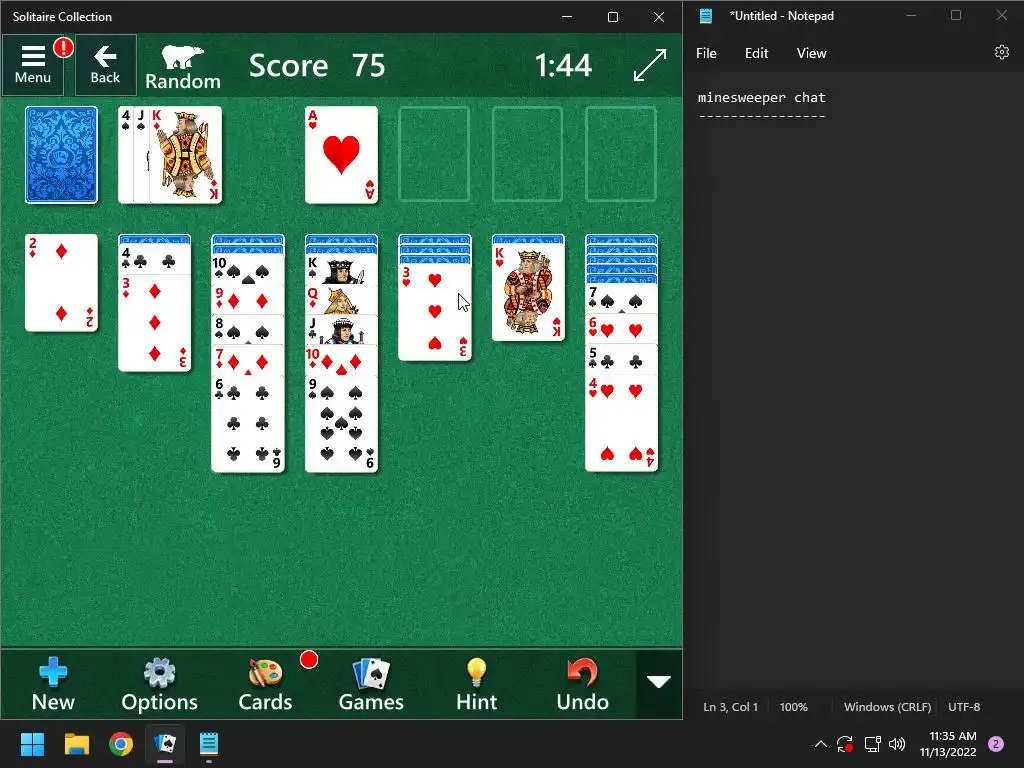Click the fourth empty foundation slot
1024x768 pixels.
coord(621,155)
